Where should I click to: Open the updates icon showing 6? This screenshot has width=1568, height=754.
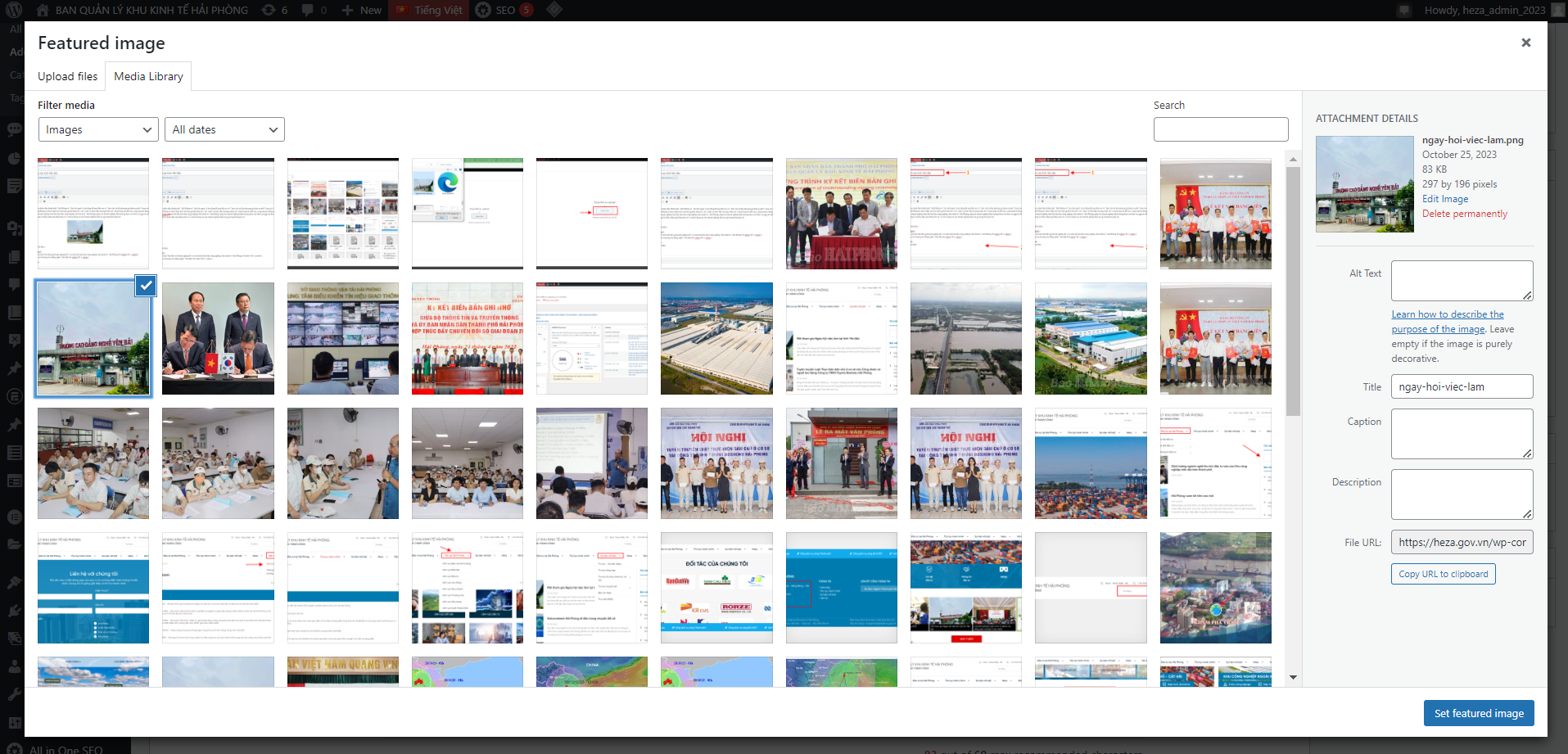269,10
